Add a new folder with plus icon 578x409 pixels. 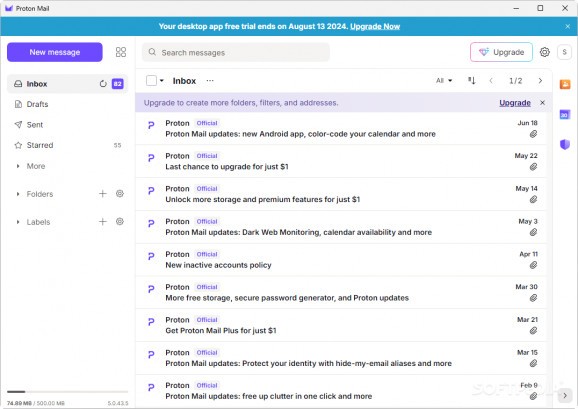pyautogui.click(x=102, y=193)
